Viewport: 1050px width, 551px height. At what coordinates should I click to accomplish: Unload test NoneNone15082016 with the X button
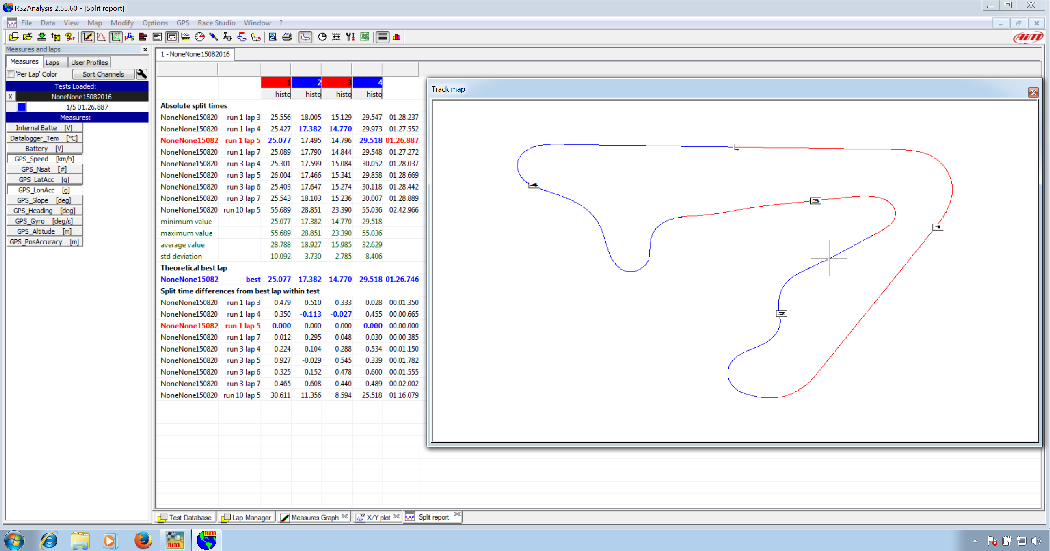pos(11,96)
